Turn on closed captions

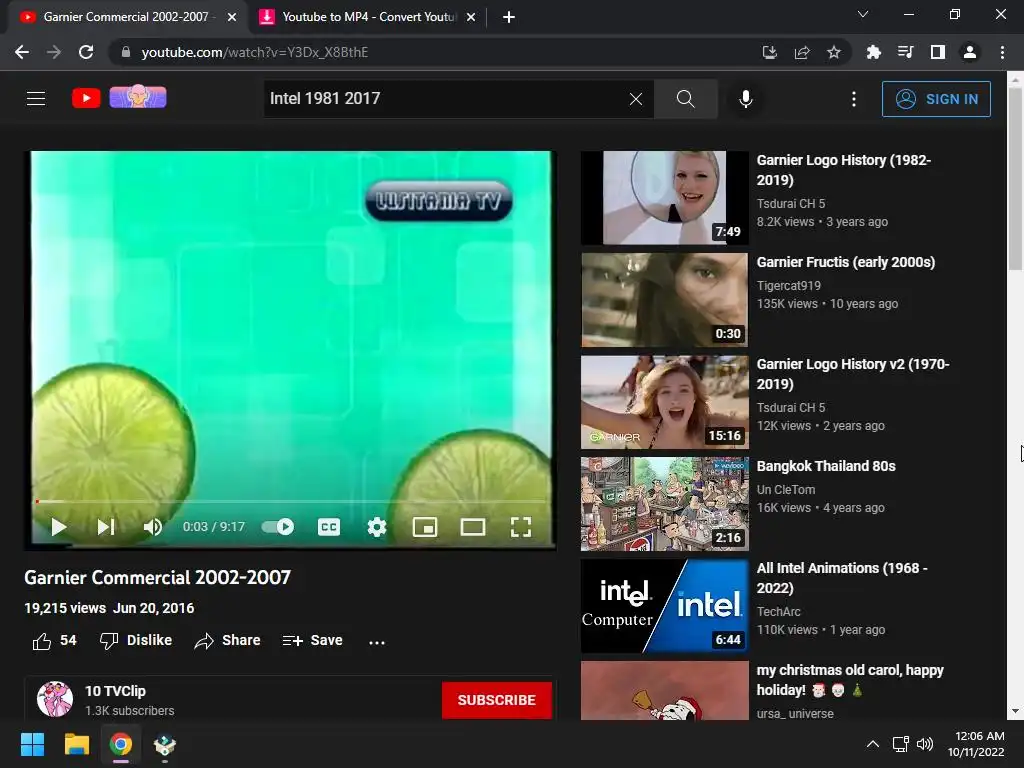(x=328, y=526)
